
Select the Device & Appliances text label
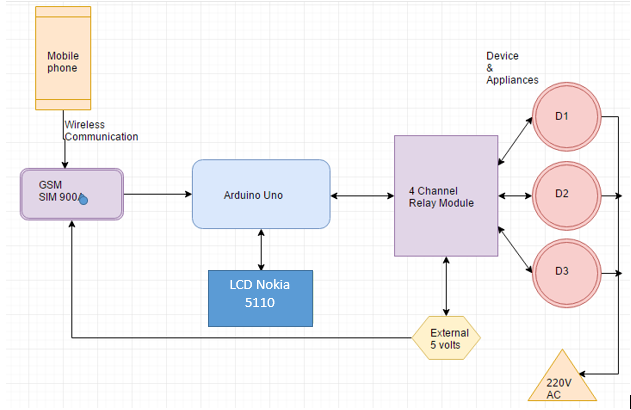click(x=512, y=68)
